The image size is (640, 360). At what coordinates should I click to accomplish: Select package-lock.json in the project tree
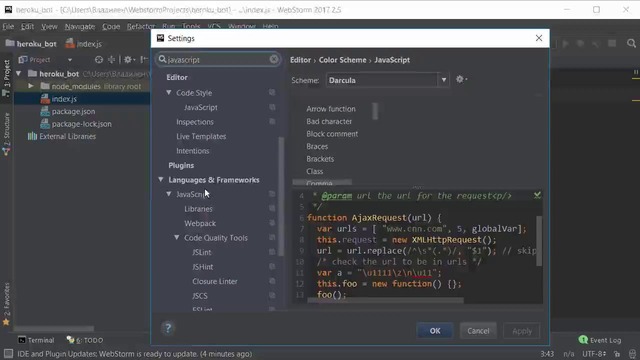[x=81, y=124]
